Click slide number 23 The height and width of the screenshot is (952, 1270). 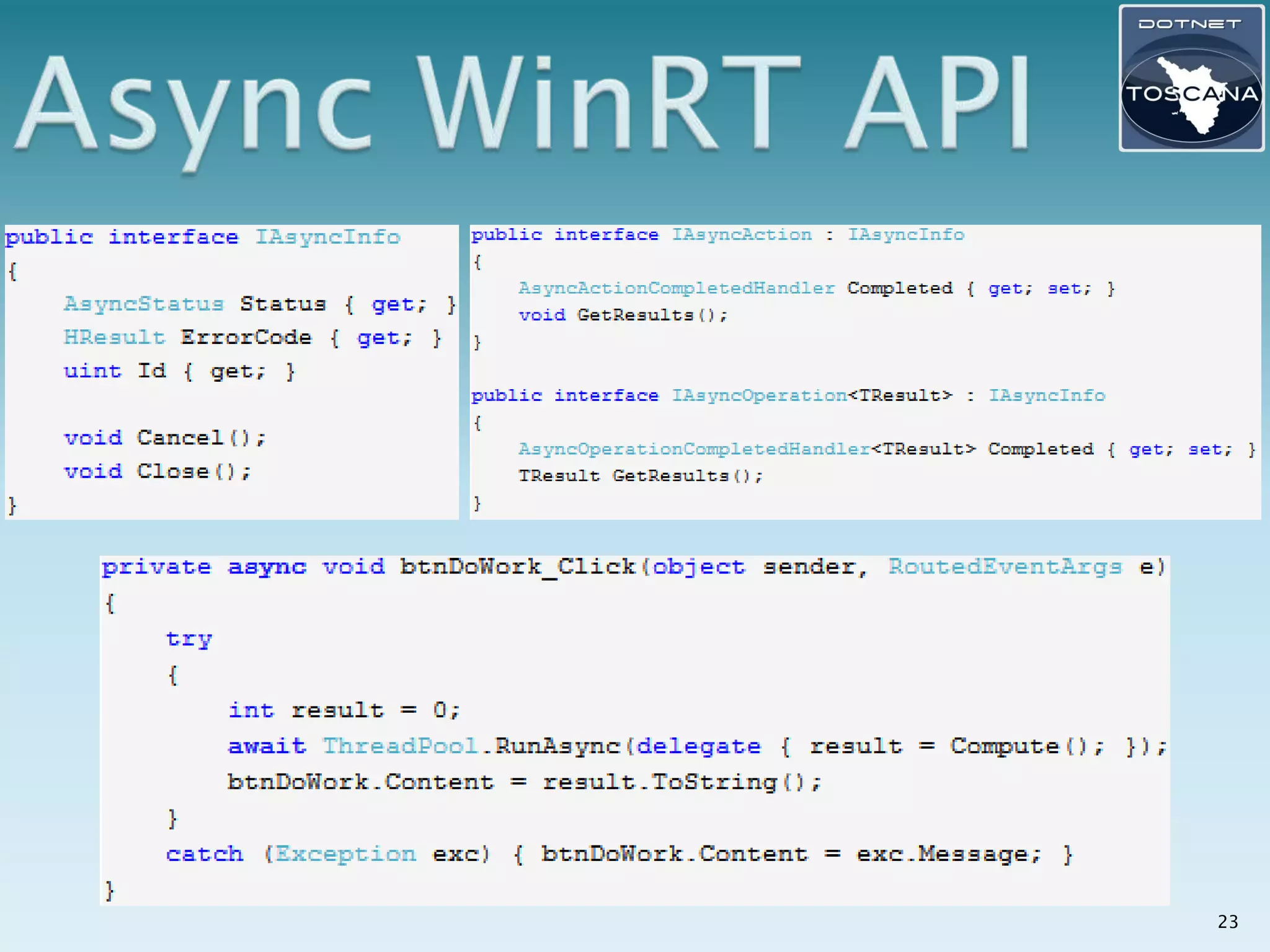(1227, 922)
